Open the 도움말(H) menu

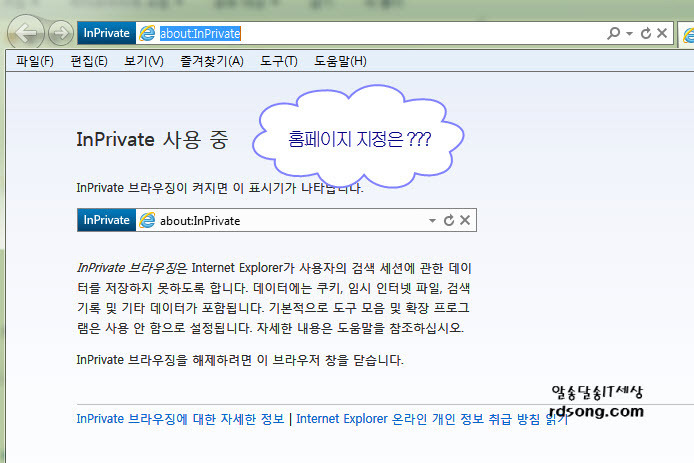[340, 61]
